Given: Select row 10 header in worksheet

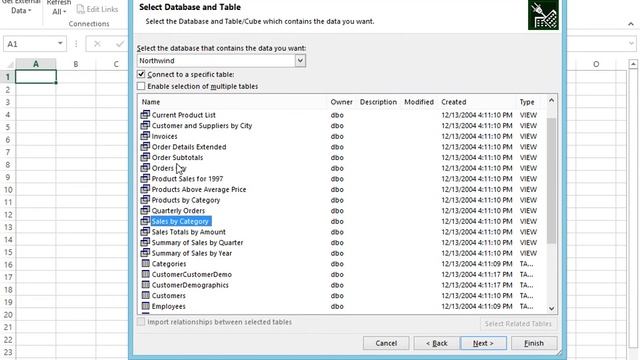Looking at the screenshot, I should tap(7, 190).
